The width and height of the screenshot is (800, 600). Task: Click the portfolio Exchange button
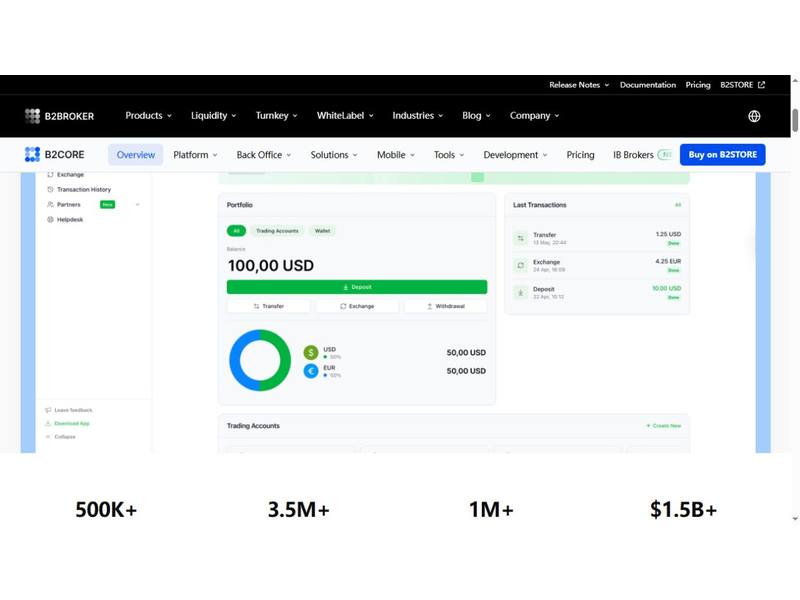(357, 306)
